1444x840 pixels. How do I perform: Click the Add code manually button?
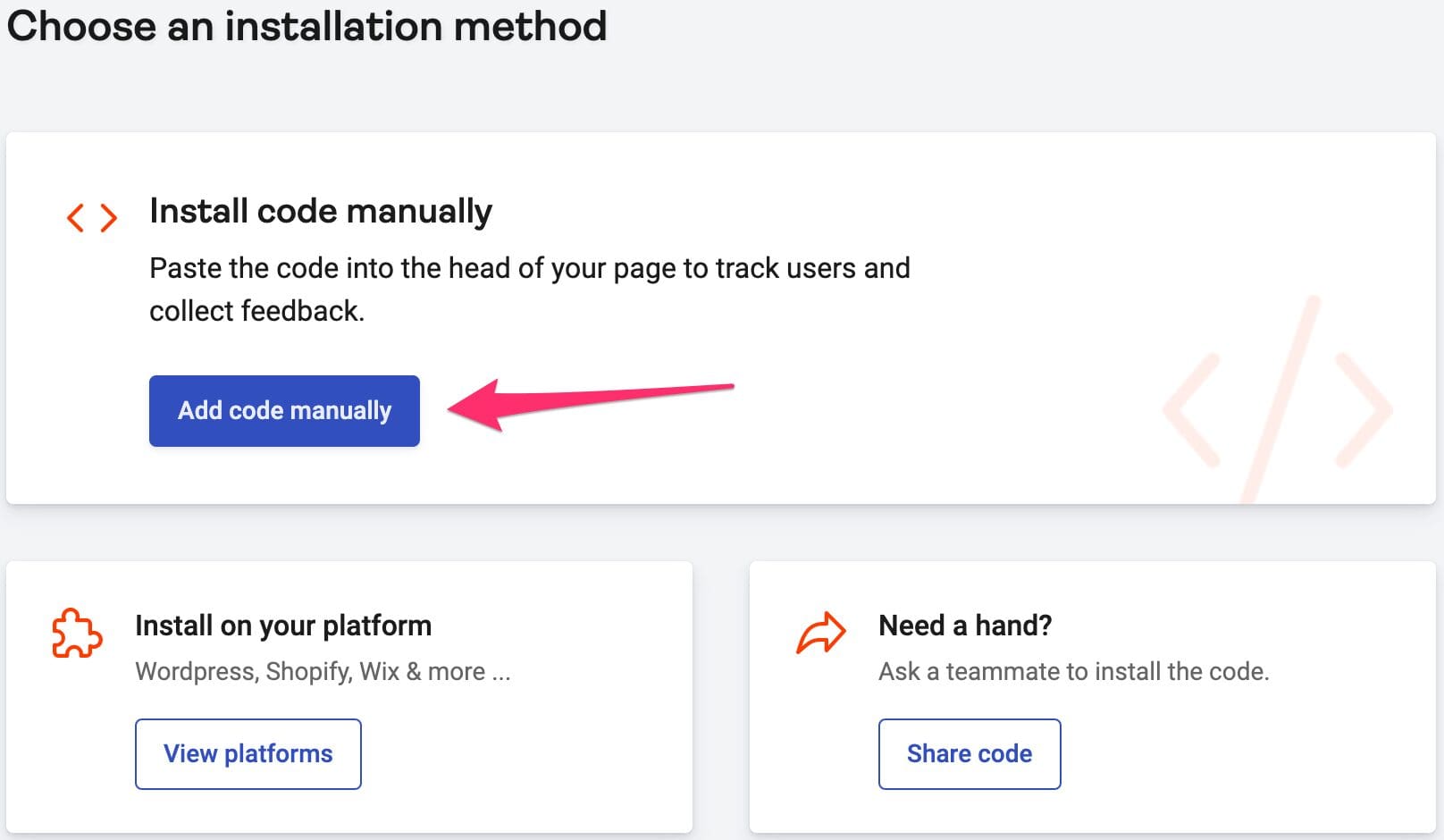click(x=284, y=410)
